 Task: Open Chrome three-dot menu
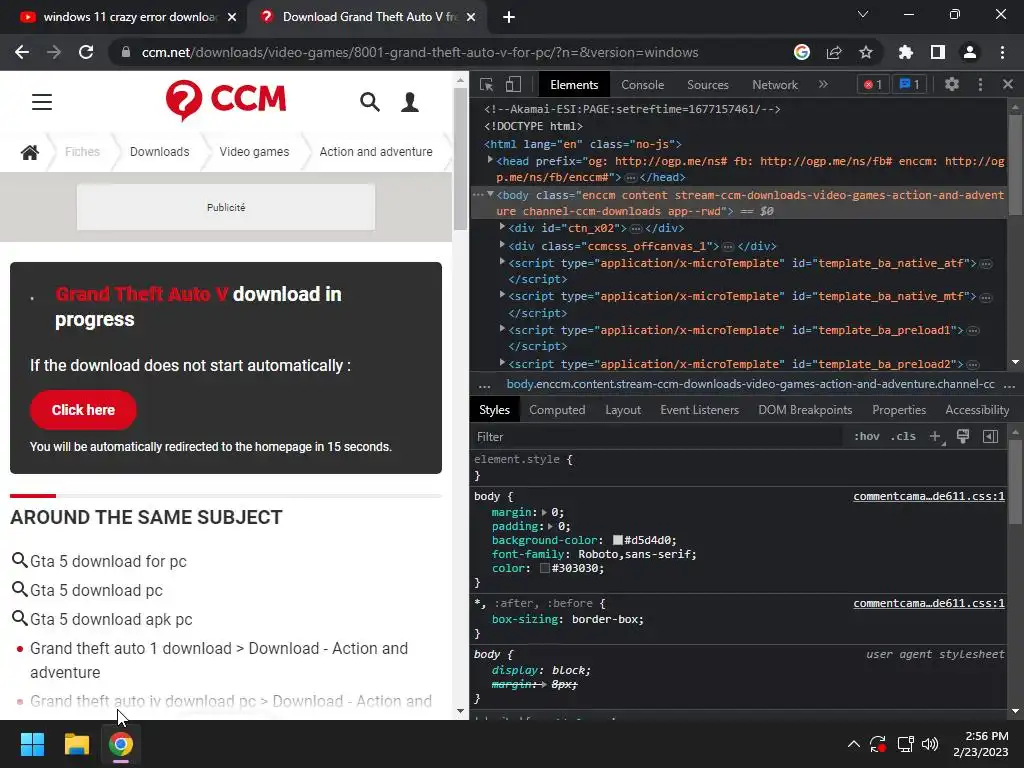click(1002, 52)
